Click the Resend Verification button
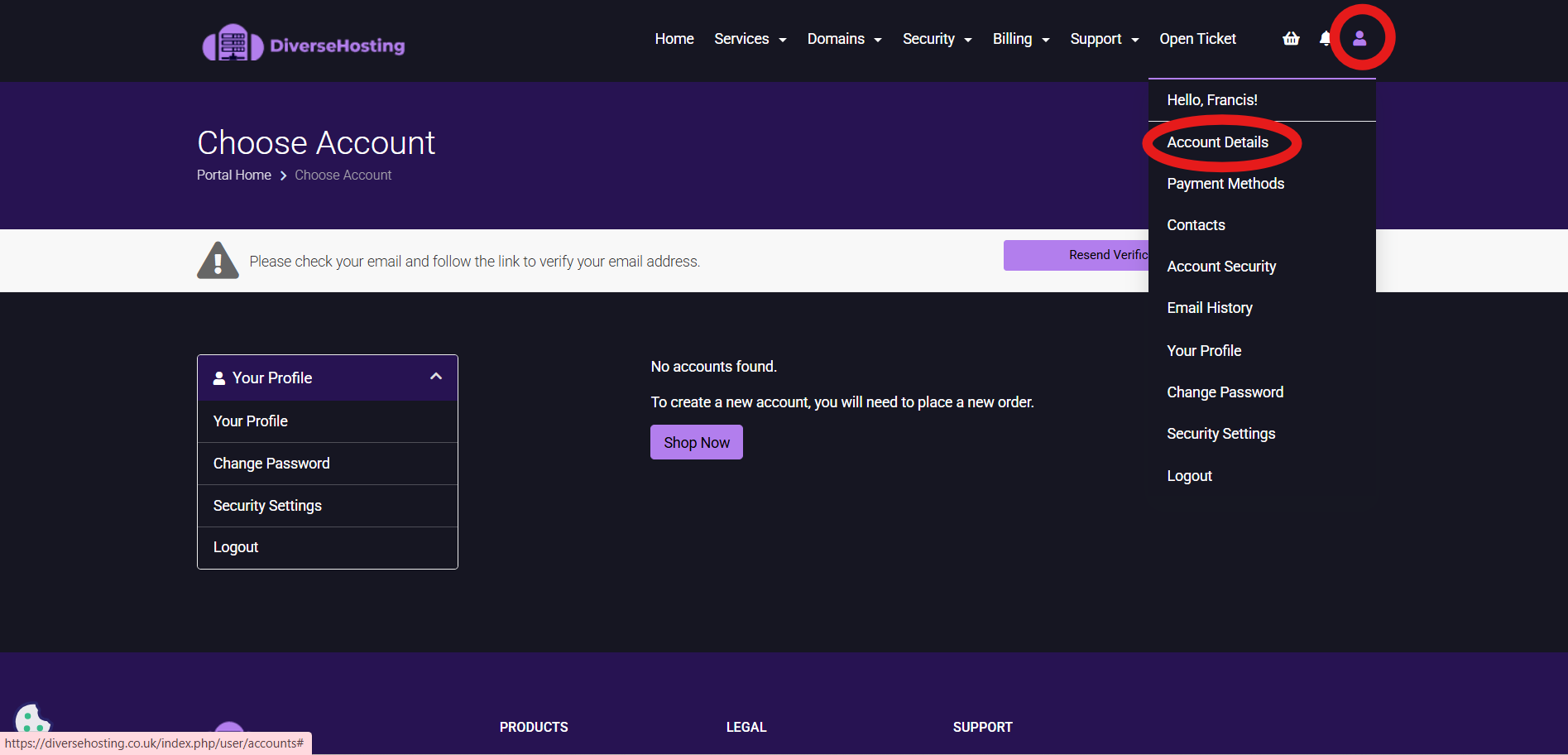 (x=1076, y=255)
